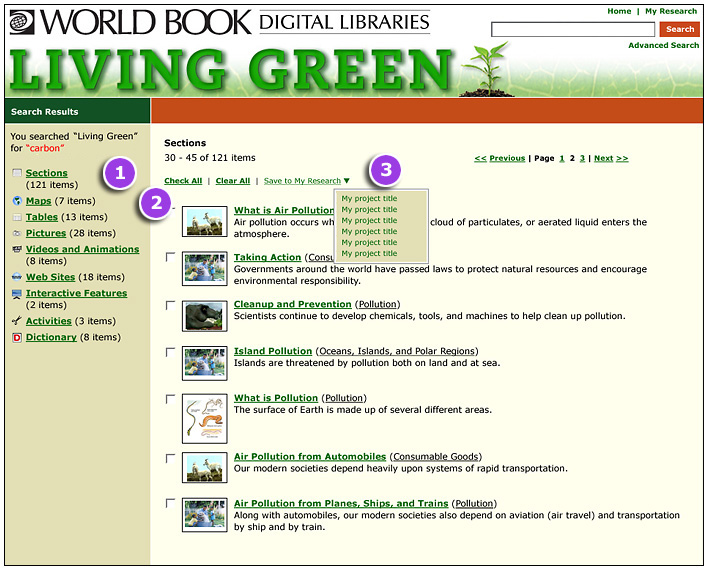Check the Planes, Ships, and Trains box
The width and height of the screenshot is (710, 574).
coord(170,503)
